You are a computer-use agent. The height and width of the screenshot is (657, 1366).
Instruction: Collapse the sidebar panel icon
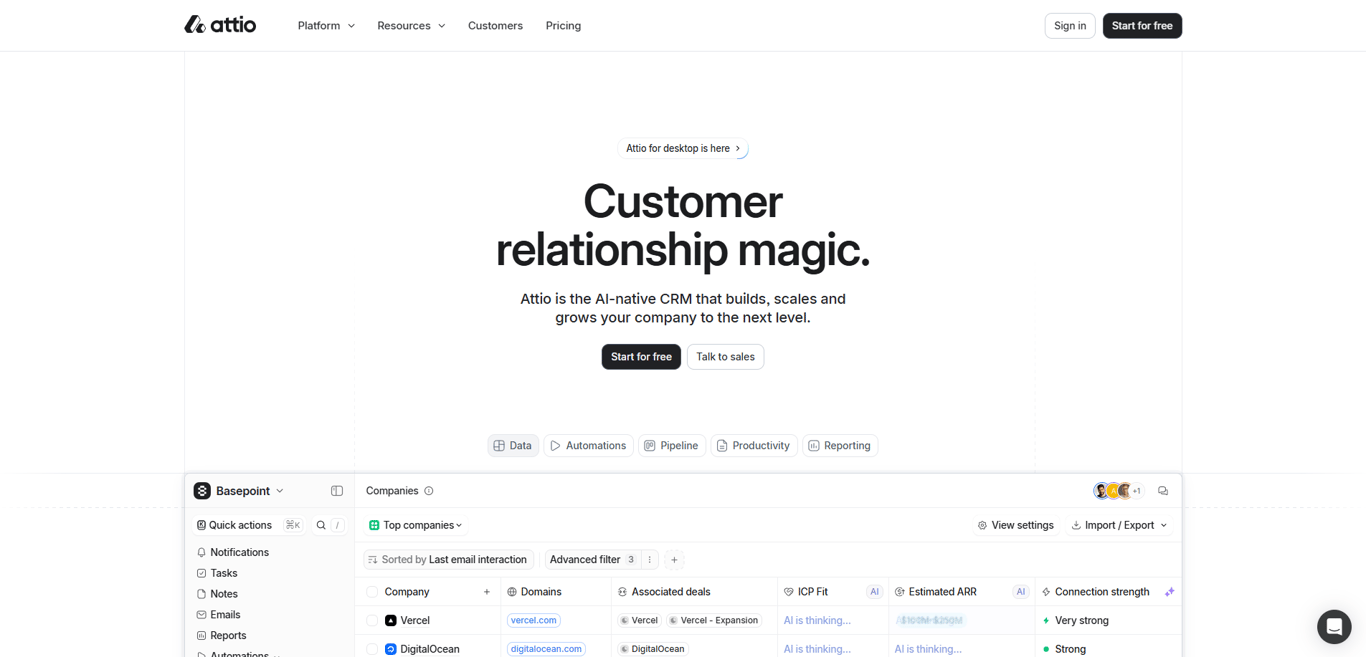click(x=337, y=491)
